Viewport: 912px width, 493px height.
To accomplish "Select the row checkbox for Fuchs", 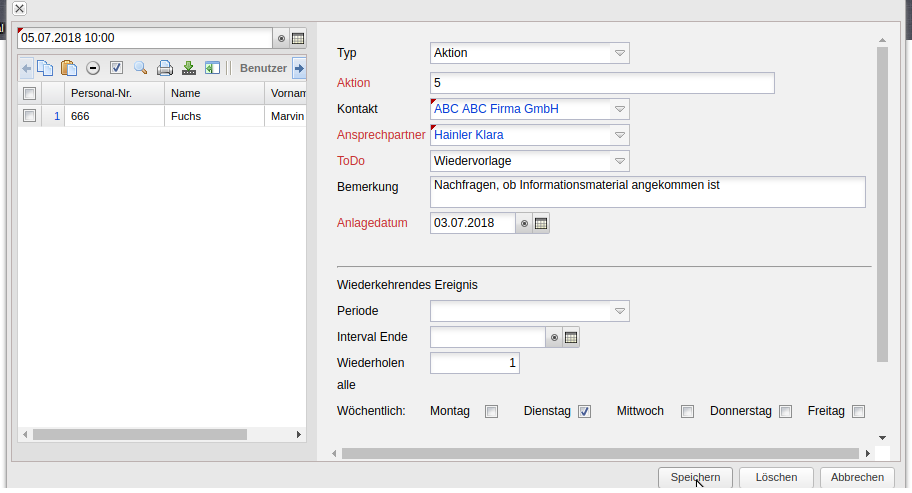I will pos(30,116).
